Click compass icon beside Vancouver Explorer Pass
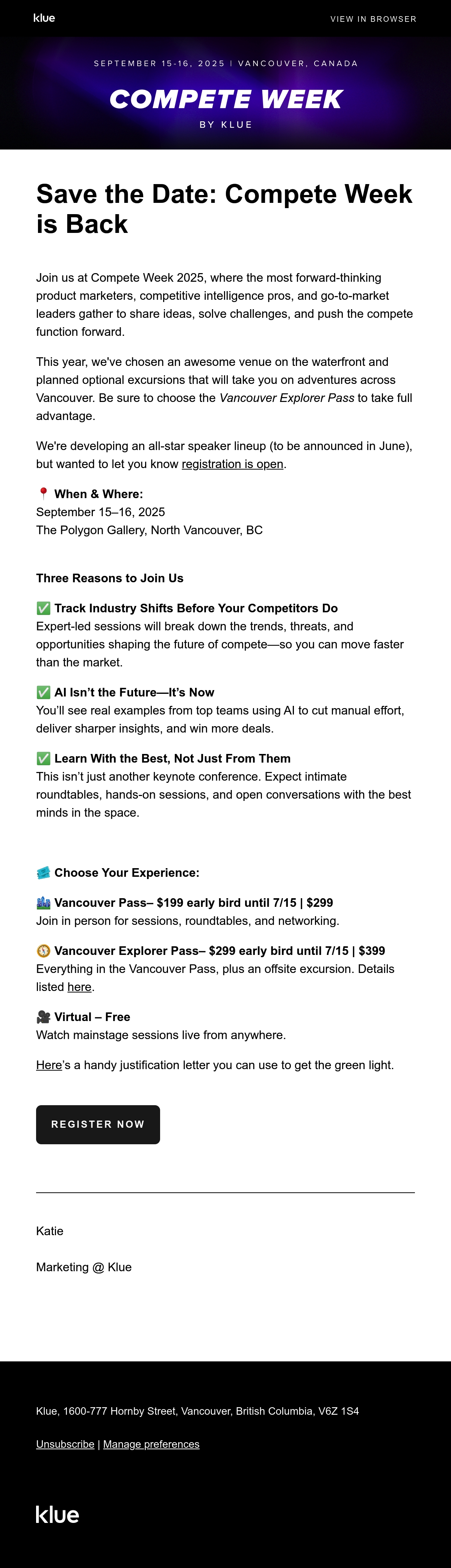The height and width of the screenshot is (1568, 451). pos(43,951)
